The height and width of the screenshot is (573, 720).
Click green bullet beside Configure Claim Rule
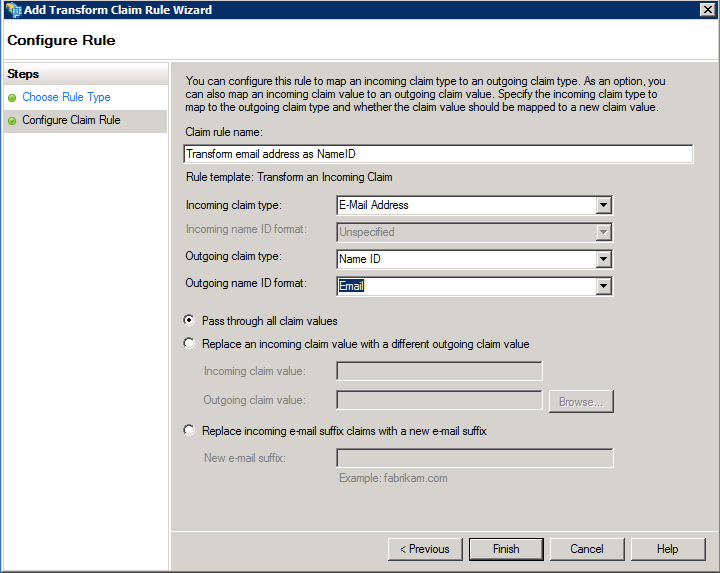pyautogui.click(x=12, y=121)
